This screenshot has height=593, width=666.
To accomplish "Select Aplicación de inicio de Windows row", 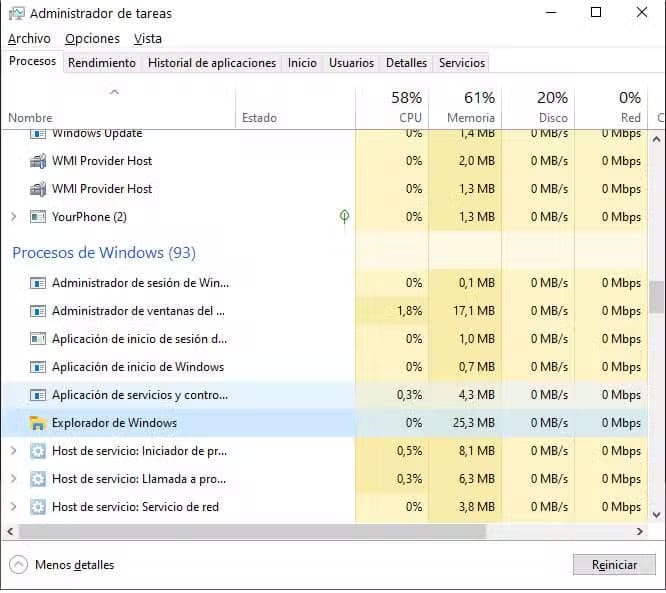I will coord(325,367).
